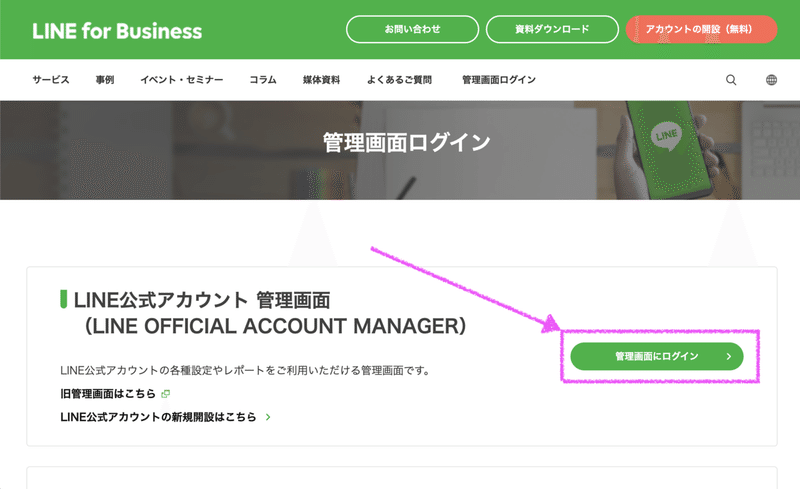The width and height of the screenshot is (800, 489).
Task: Open LINE公式アカウントの新規開設はこちら link
Action: [158, 417]
